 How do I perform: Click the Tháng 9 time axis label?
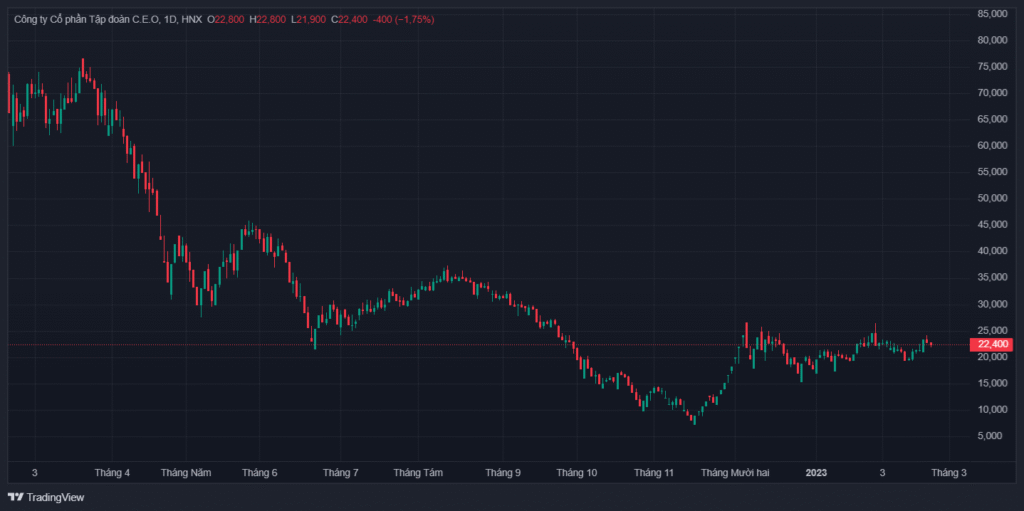503,472
